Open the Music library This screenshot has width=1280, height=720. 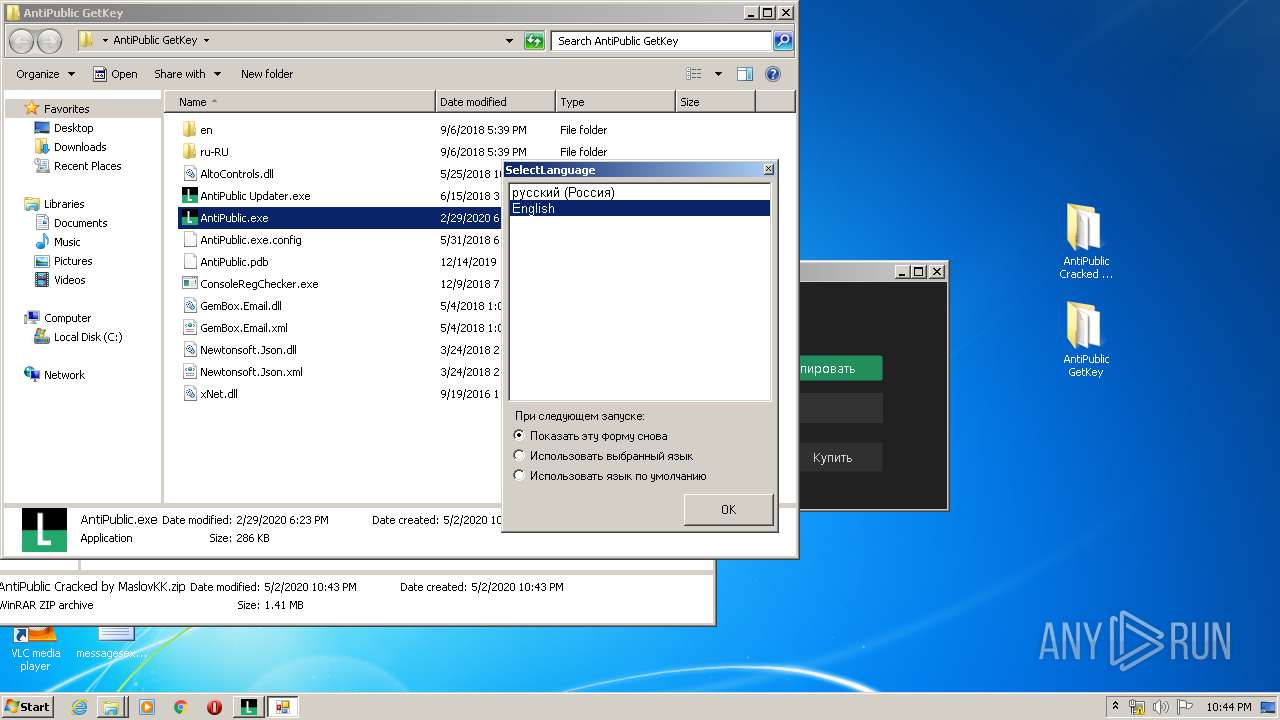point(67,242)
